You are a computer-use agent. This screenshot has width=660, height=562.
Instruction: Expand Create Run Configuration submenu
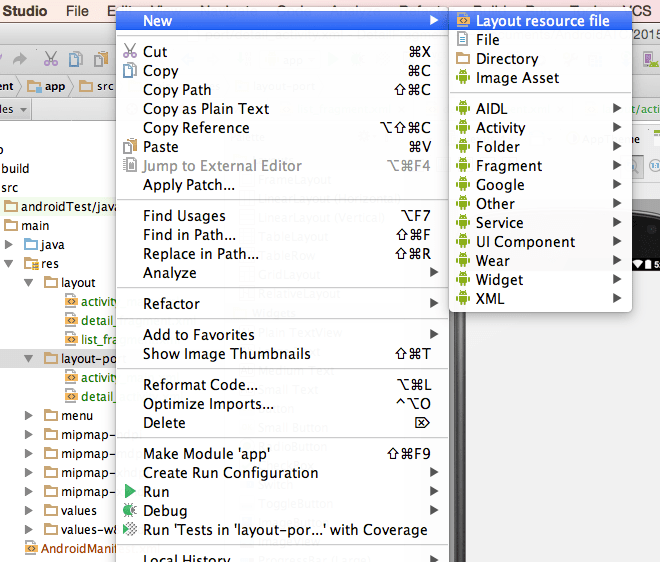point(282,472)
